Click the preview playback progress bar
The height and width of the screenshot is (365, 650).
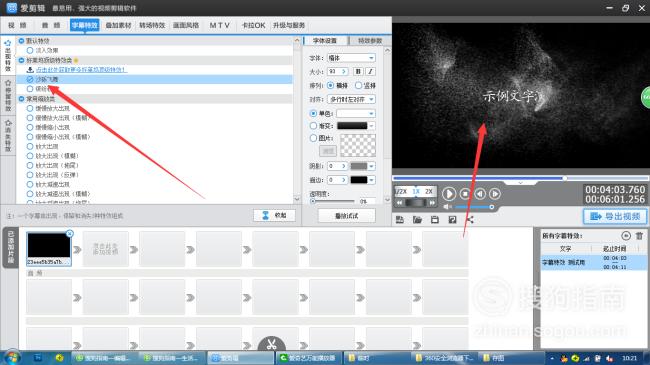pyautogui.click(x=520, y=178)
